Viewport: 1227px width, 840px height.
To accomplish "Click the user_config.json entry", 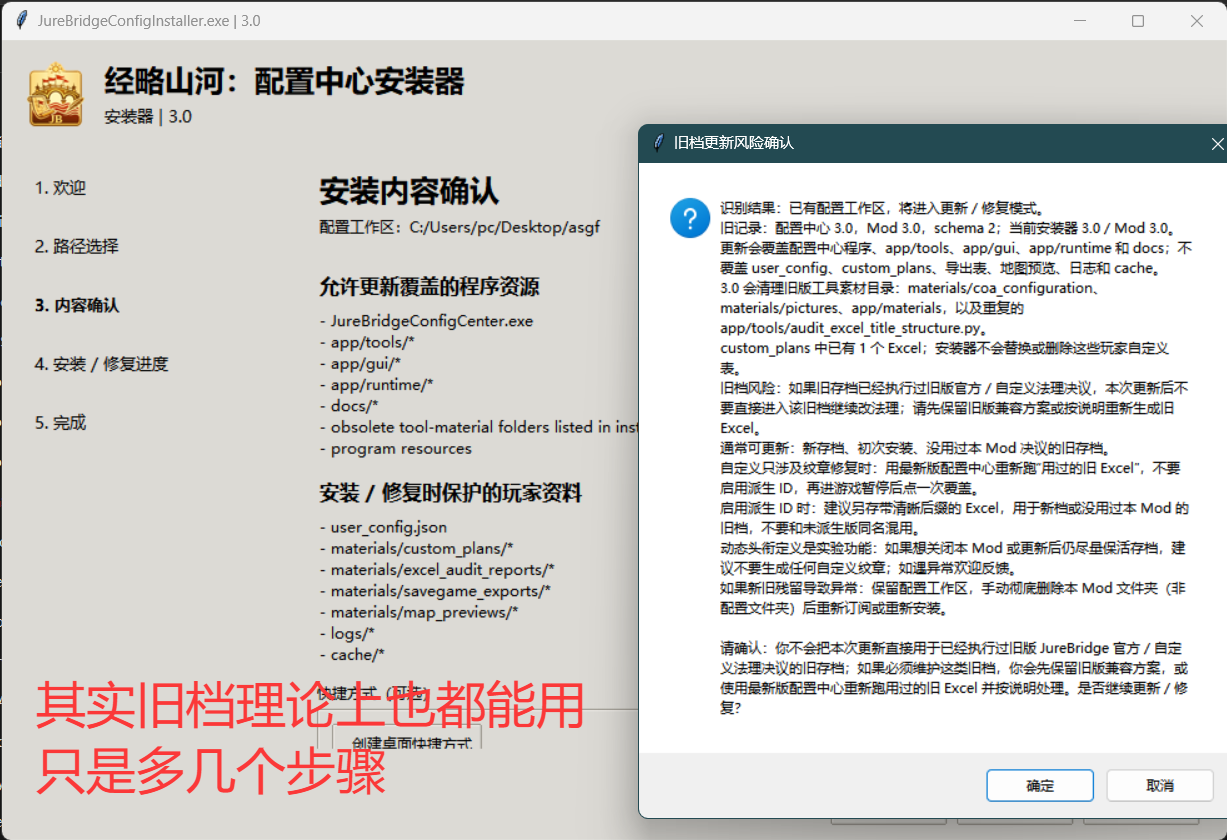I will click(383, 526).
